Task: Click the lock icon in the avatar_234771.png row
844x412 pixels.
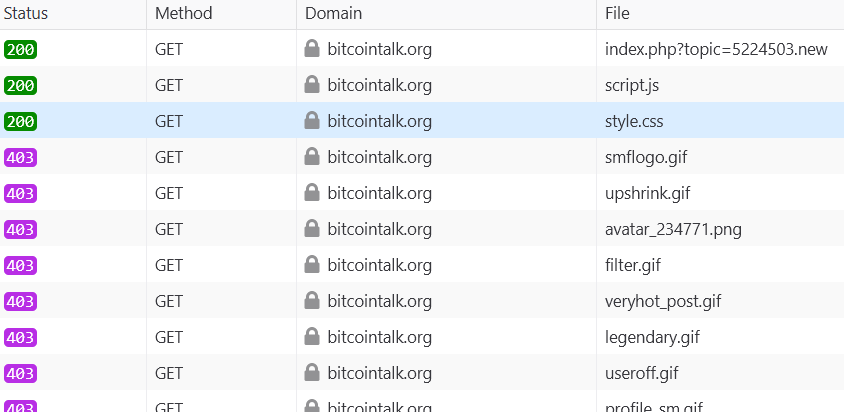Action: pos(312,229)
